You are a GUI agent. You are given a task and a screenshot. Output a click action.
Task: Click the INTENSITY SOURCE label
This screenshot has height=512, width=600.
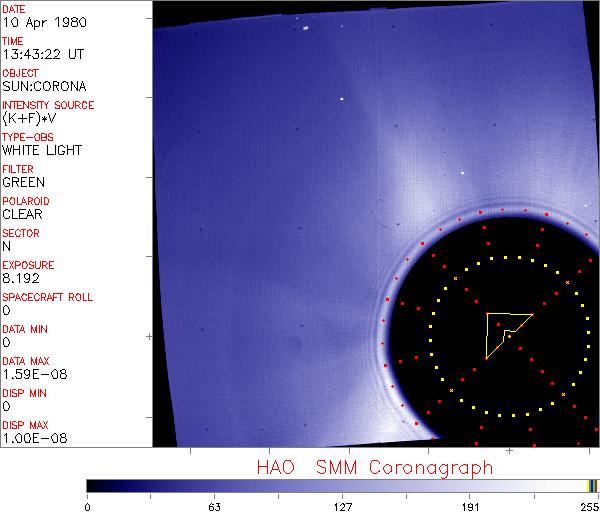pos(48,105)
